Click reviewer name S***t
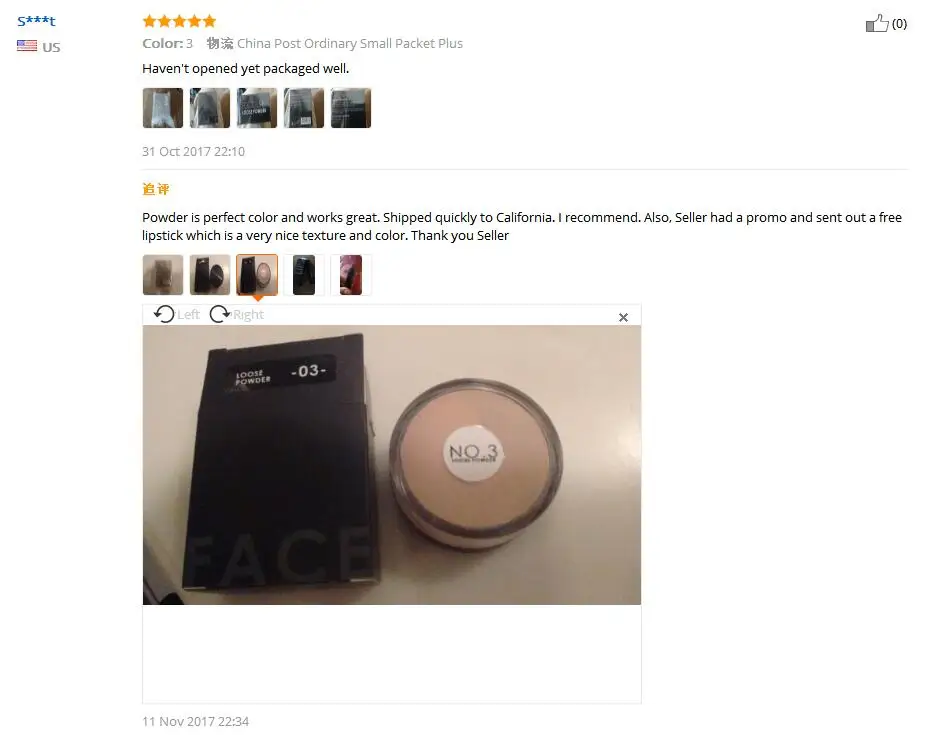Image resolution: width=934 pixels, height=735 pixels. (36, 21)
